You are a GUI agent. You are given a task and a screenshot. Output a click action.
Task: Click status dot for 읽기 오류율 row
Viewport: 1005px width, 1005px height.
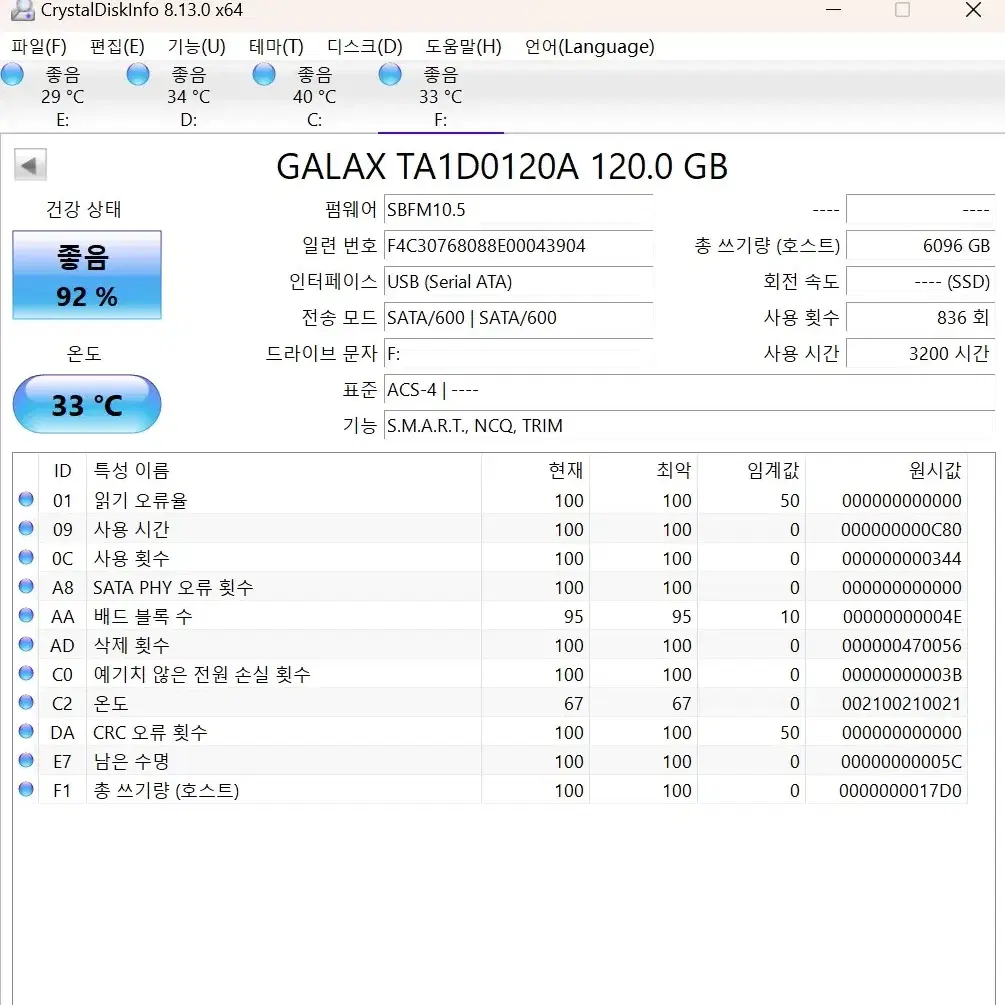coord(26,499)
